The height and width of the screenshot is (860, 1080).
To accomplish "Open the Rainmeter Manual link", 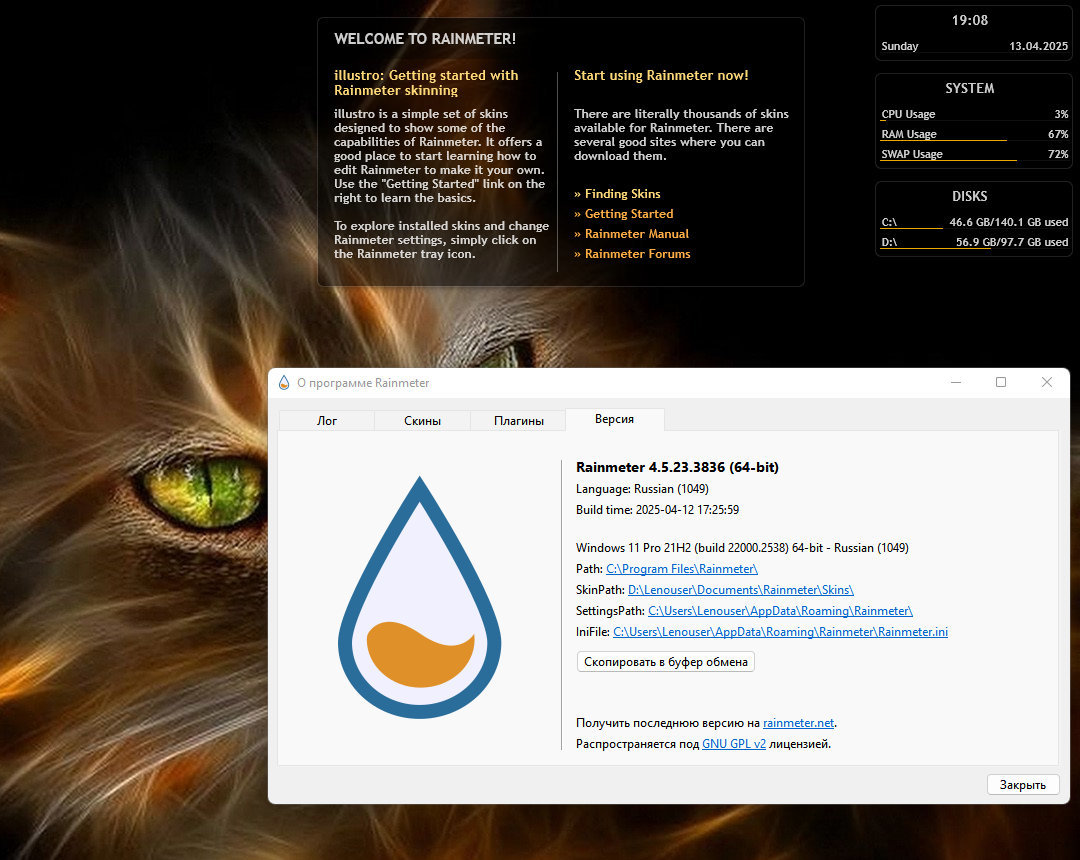I will (x=636, y=234).
